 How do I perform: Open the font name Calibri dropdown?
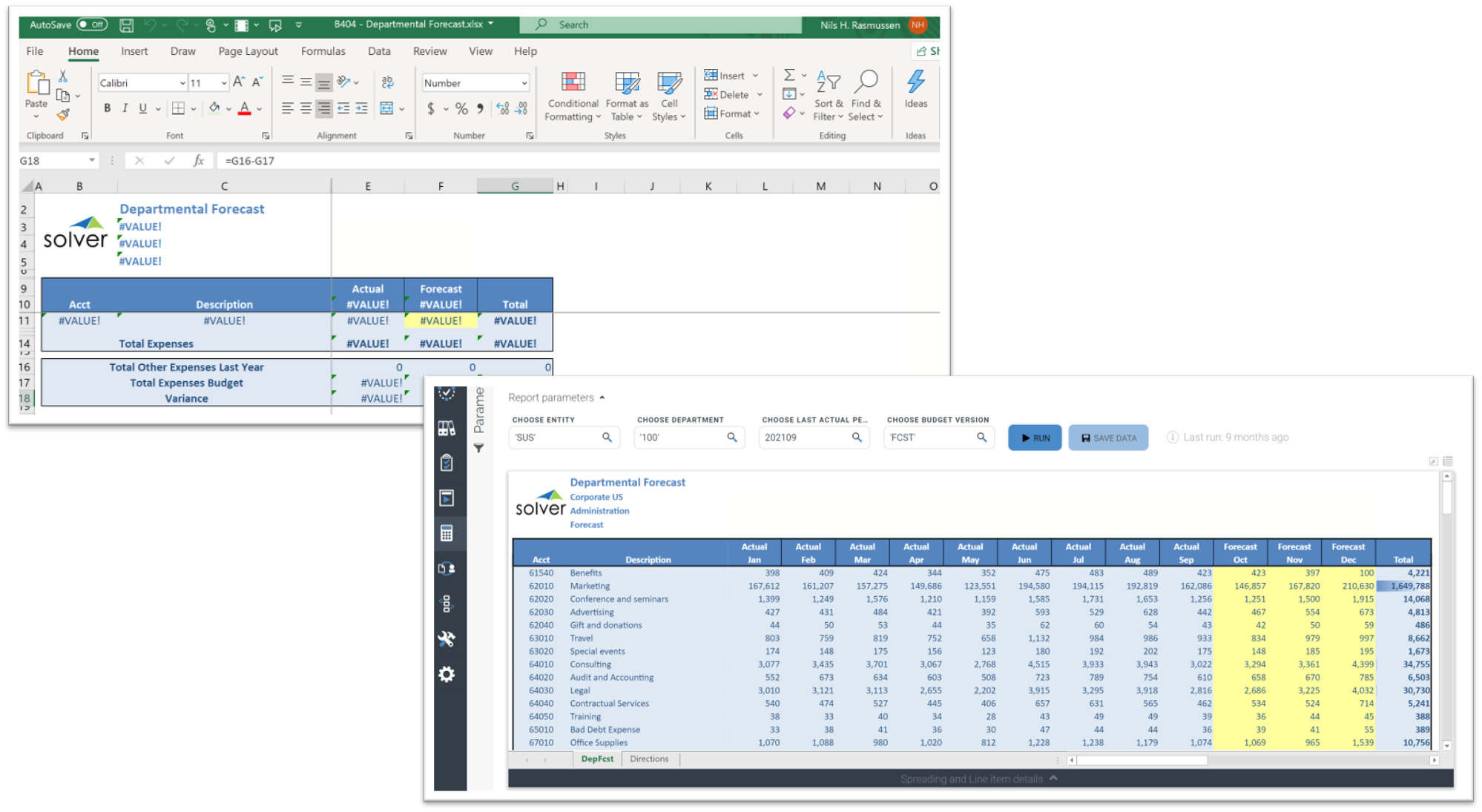coord(182,83)
